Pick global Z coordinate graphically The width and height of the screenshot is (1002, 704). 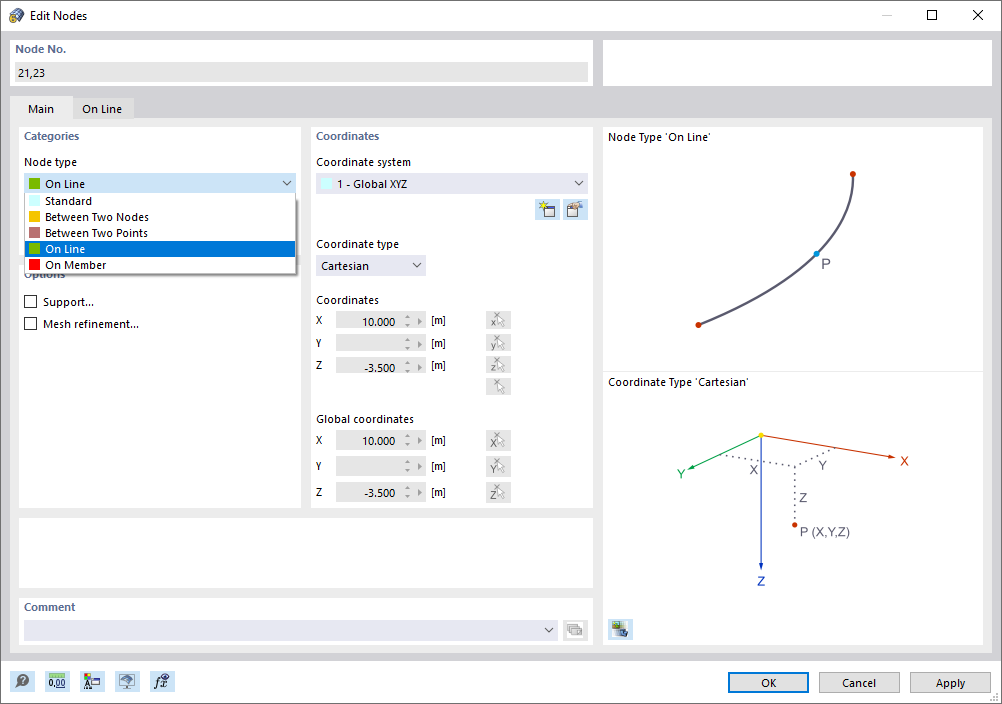click(498, 493)
